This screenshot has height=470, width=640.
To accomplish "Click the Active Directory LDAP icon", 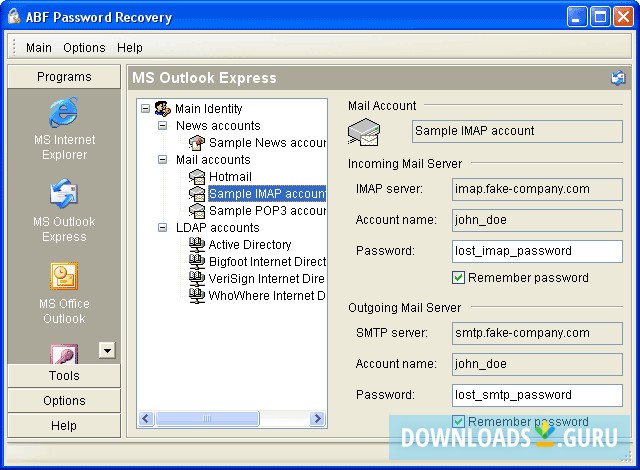I will (x=197, y=245).
